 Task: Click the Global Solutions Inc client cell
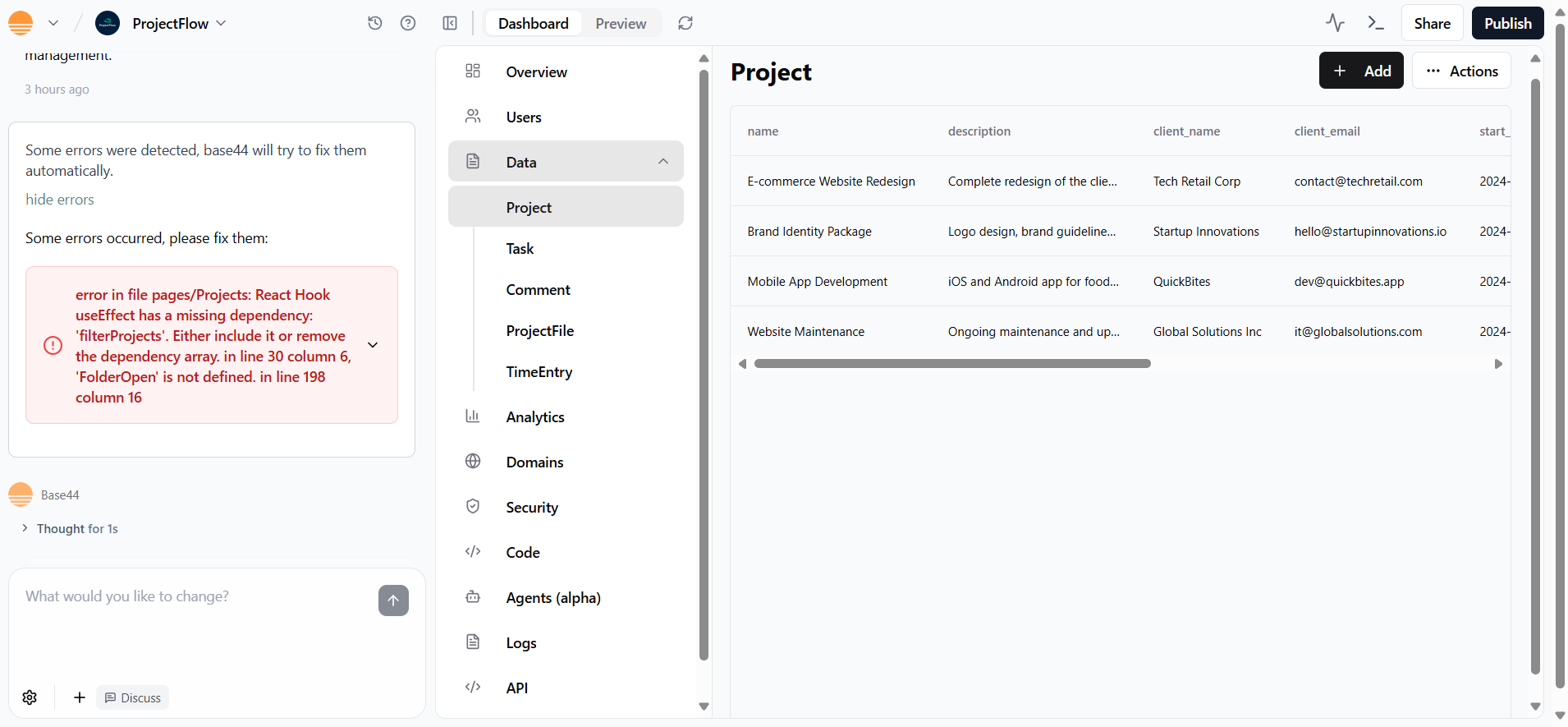(x=1207, y=332)
